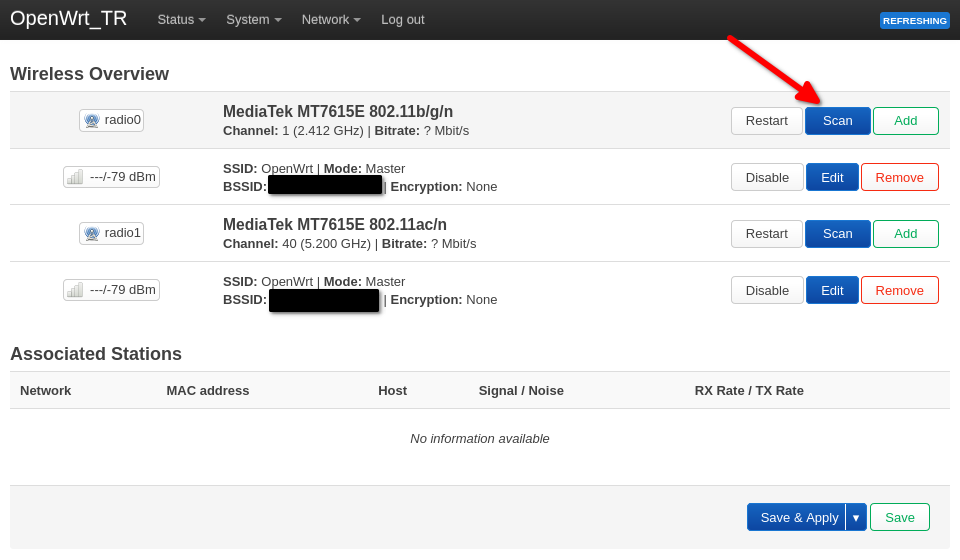Edit the radio1 OpenWrt network
Screen dimensions: 960x560
pos(832,291)
